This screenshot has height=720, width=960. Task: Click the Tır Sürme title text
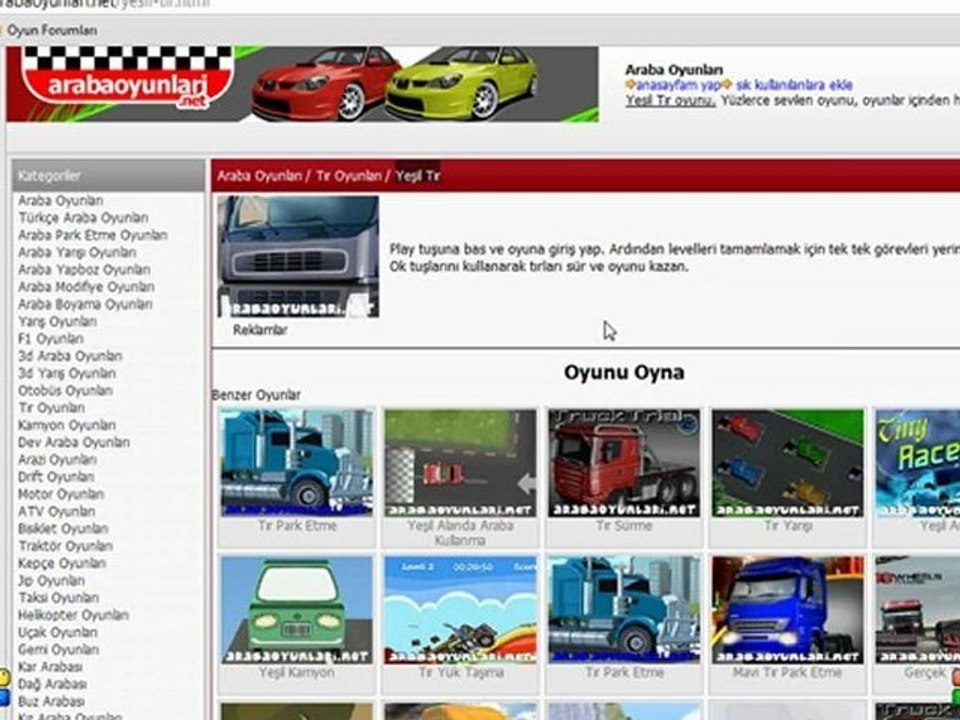pyautogui.click(x=624, y=526)
